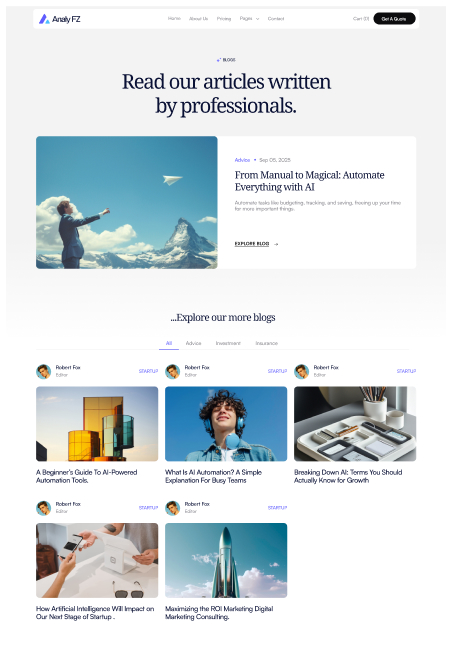Click the arrow next to Explore Blog
This screenshot has height=662, width=452.
[x=276, y=244]
